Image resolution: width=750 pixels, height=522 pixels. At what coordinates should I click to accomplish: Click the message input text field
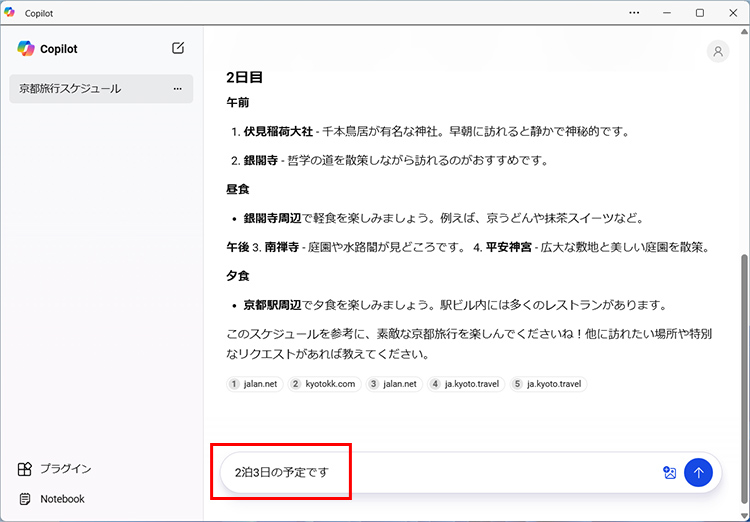coord(440,473)
